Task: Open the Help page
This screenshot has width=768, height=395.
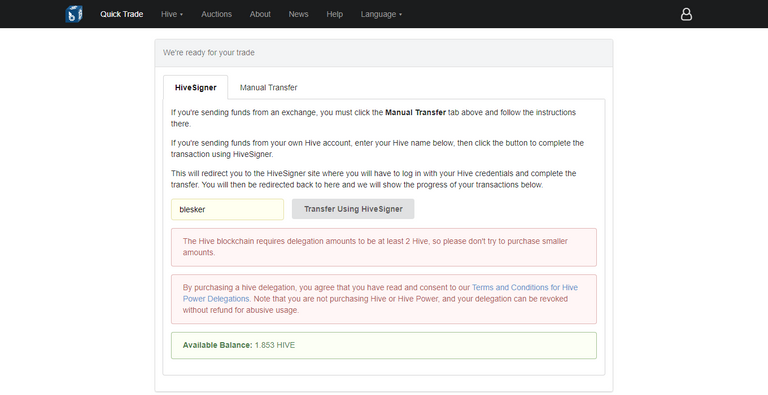Action: [335, 14]
